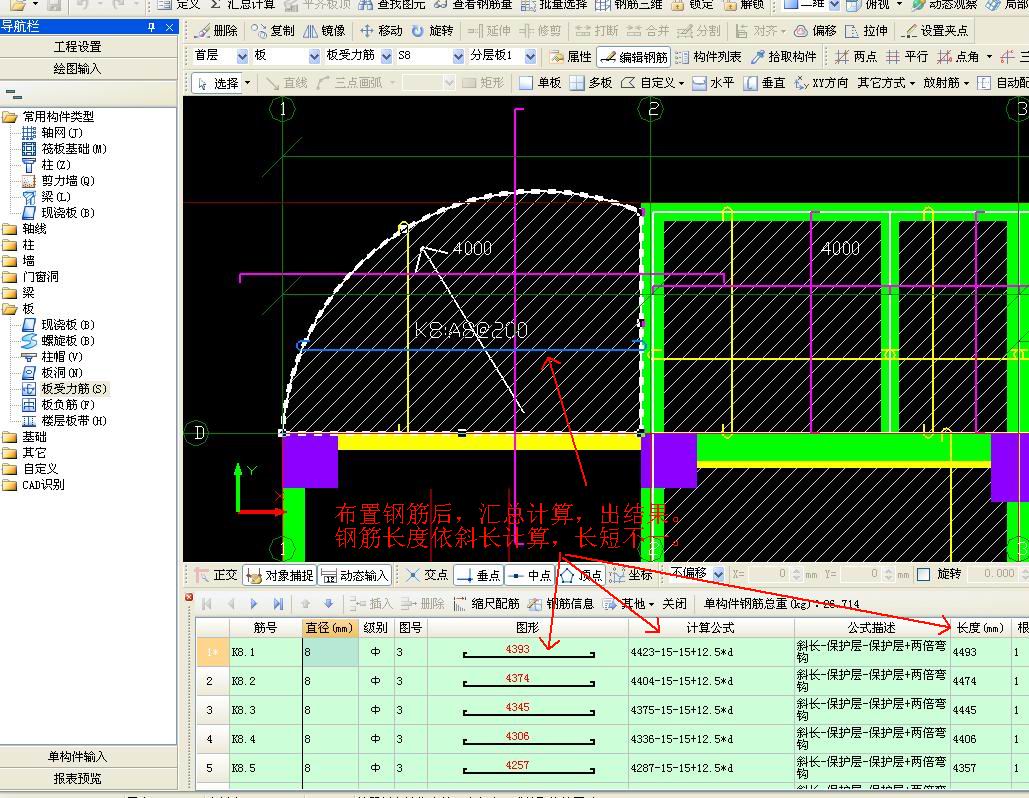Open the 选择 tool dropdown arrow
Viewport: 1029px width, 798px height.
[x=247, y=83]
